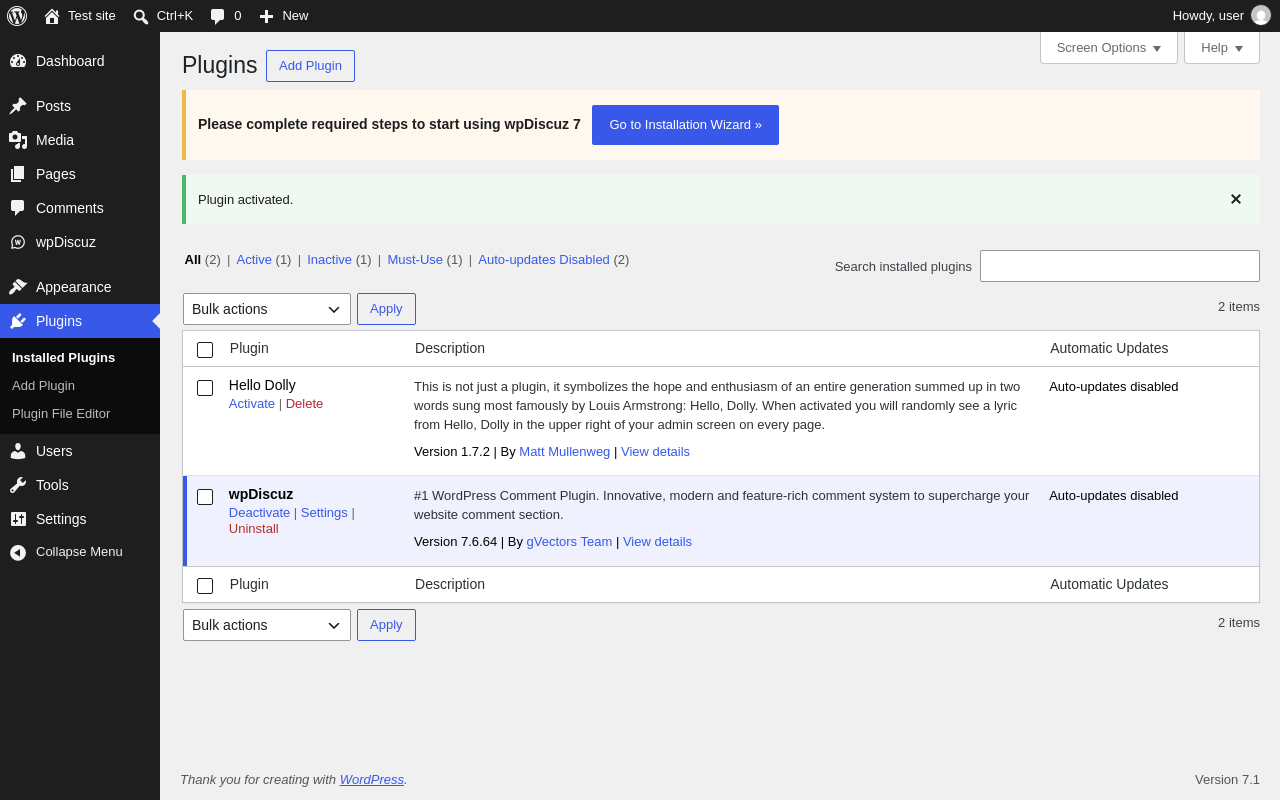This screenshot has height=800, width=1280.
Task: Activate the Hello Dolly plugin
Action: [252, 404]
